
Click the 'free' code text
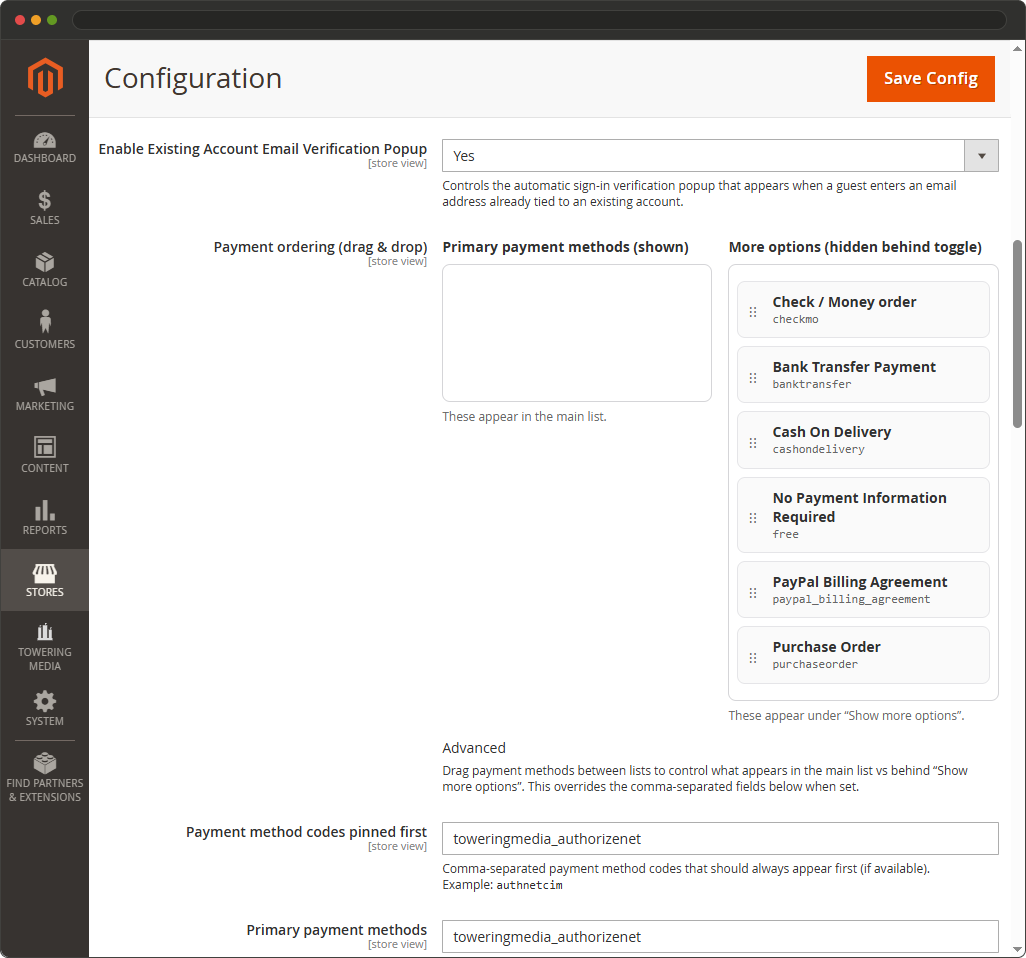tap(785, 534)
